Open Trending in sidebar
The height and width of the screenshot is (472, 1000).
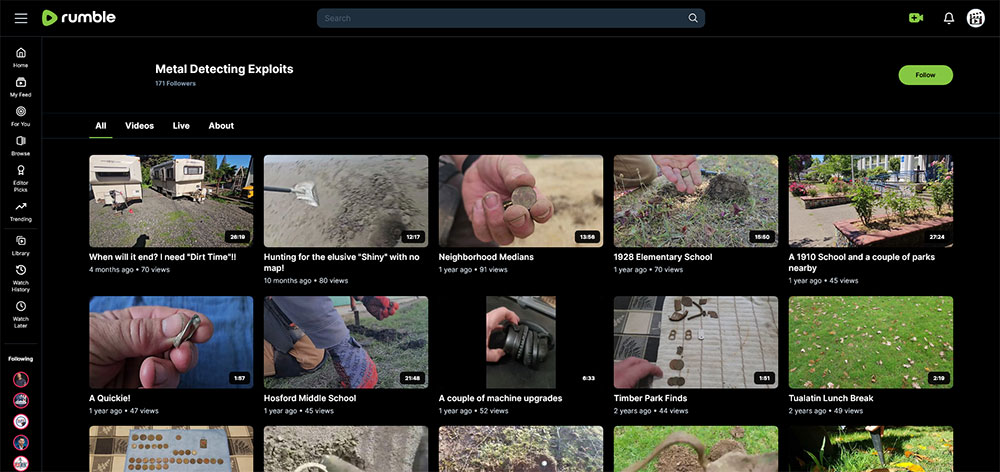(20, 212)
